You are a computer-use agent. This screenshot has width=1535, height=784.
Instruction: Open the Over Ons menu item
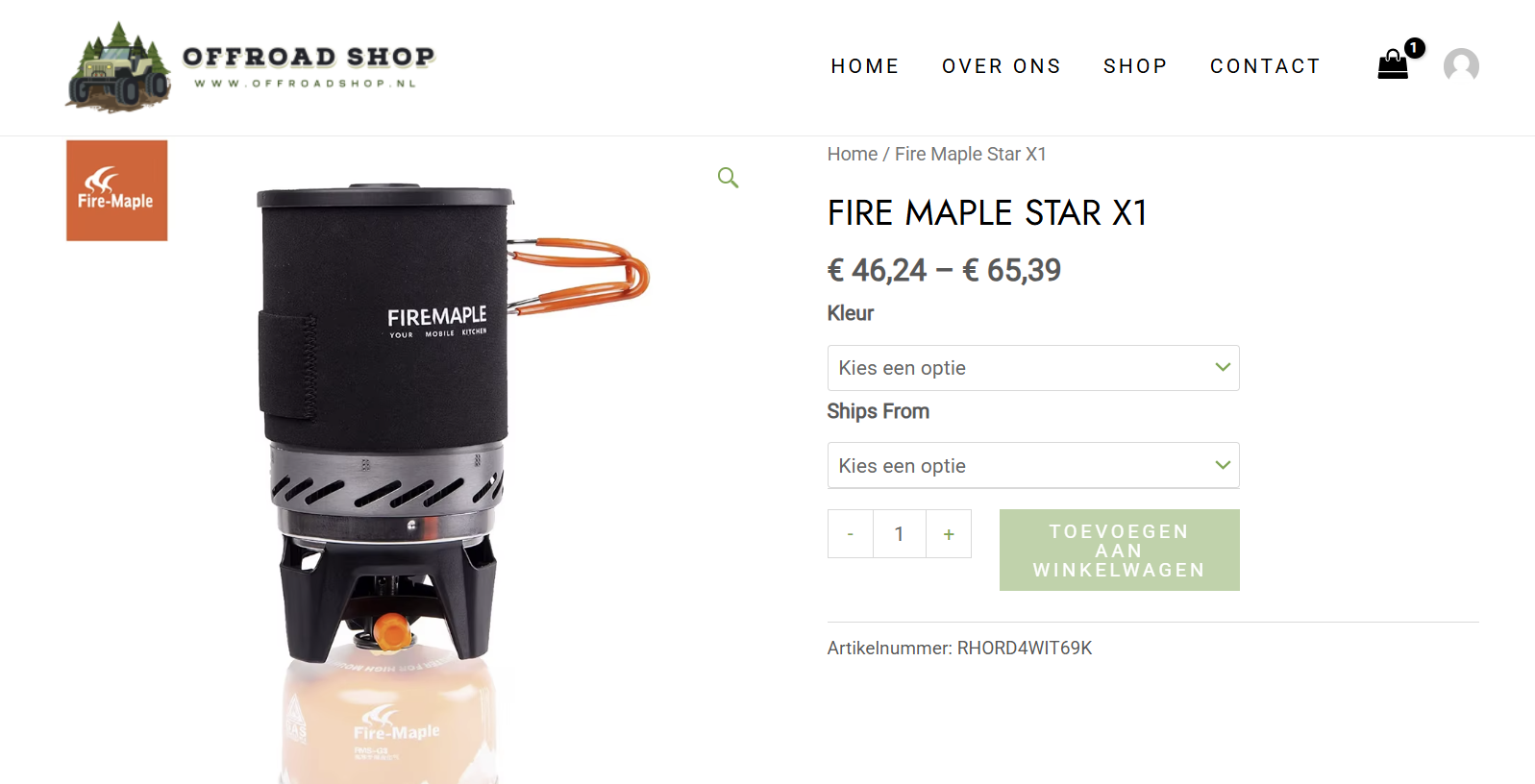(1002, 66)
